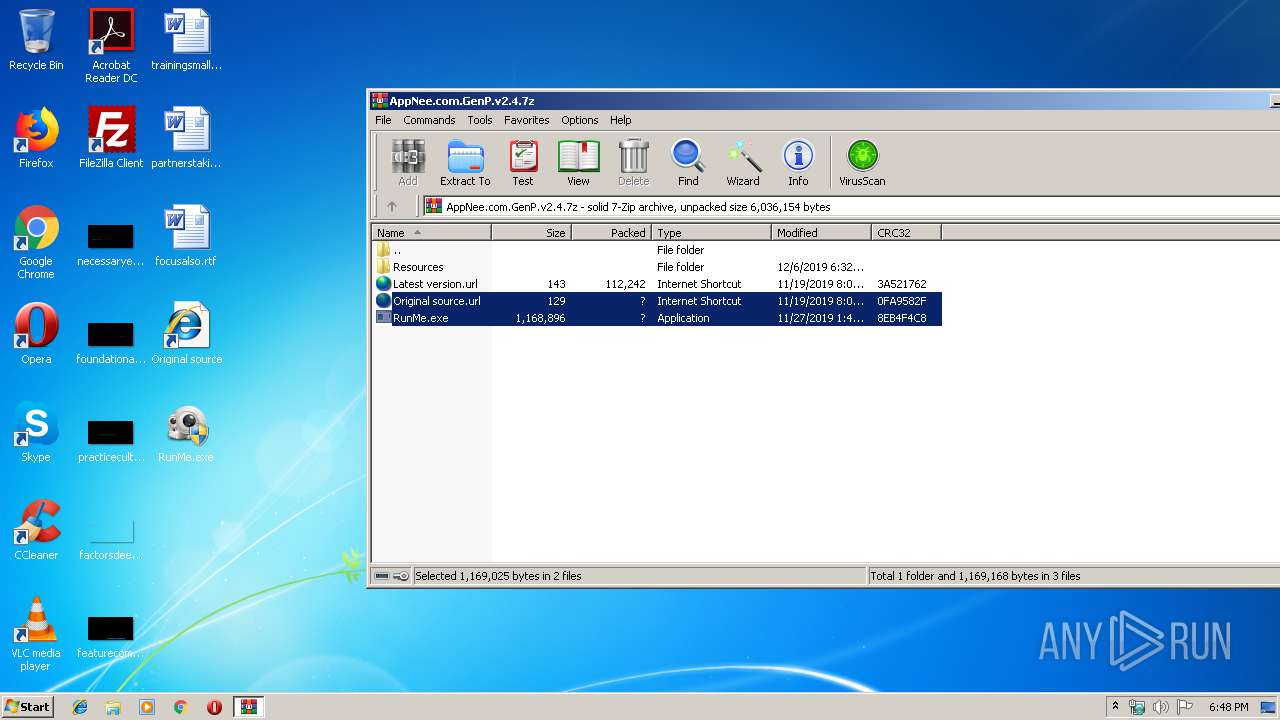Sort by the Packed column header

coord(611,233)
